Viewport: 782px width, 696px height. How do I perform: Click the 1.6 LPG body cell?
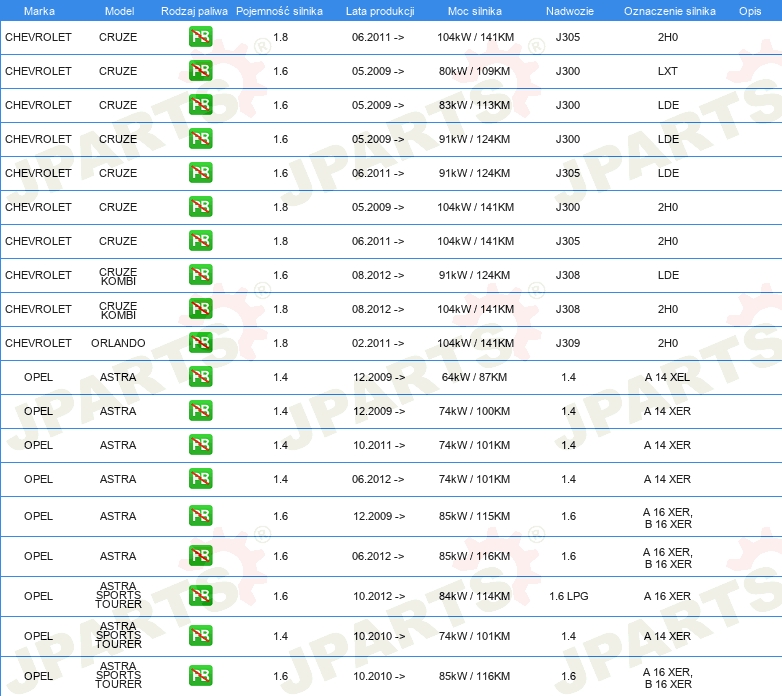click(x=569, y=596)
